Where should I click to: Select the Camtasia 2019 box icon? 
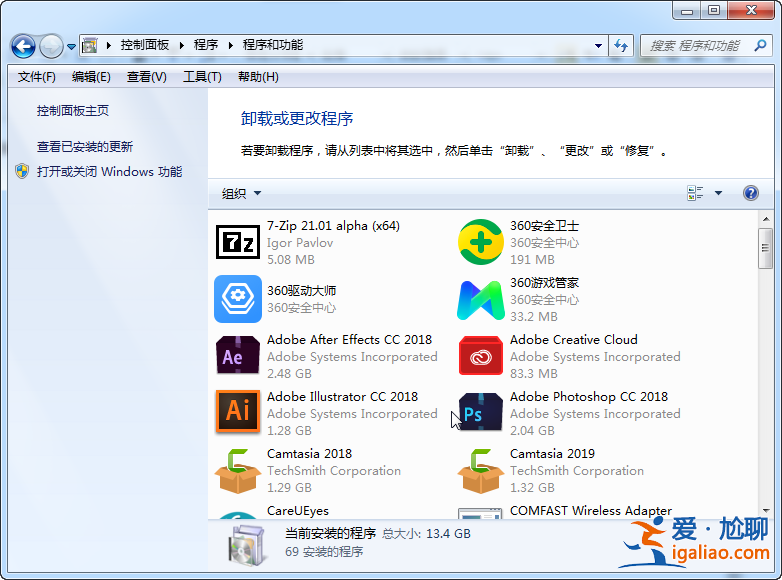click(480, 471)
